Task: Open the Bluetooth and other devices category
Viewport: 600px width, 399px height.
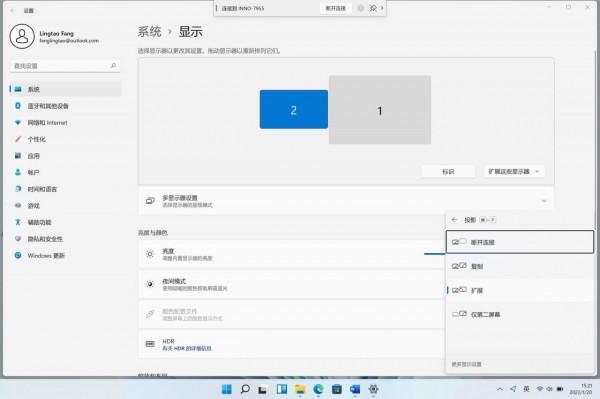Action: 65,106
